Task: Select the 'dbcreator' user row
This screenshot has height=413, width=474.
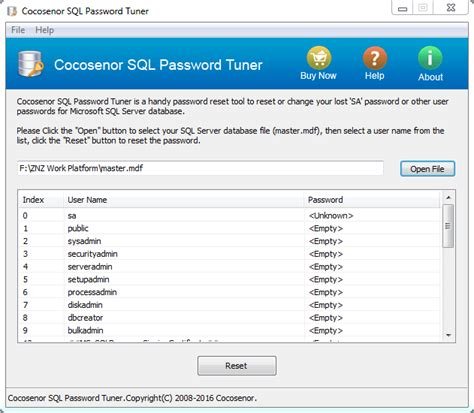Action: (229, 318)
